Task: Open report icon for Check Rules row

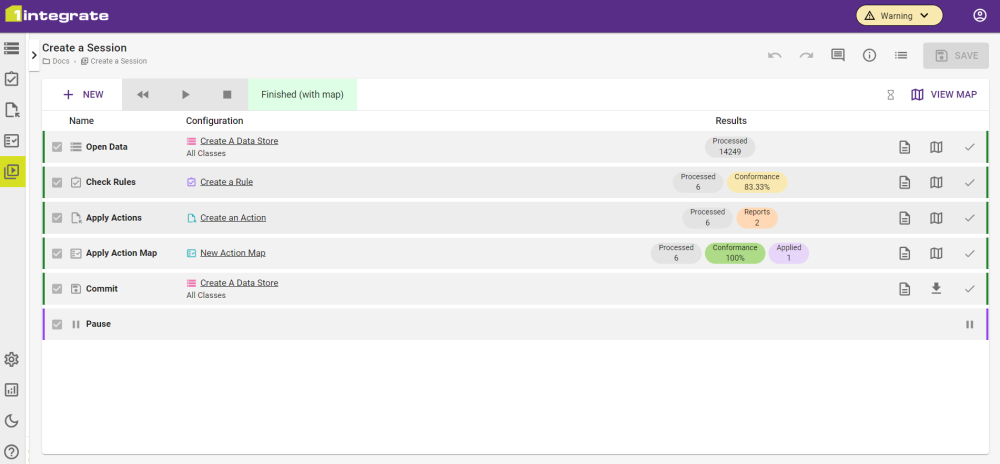Action: (904, 182)
